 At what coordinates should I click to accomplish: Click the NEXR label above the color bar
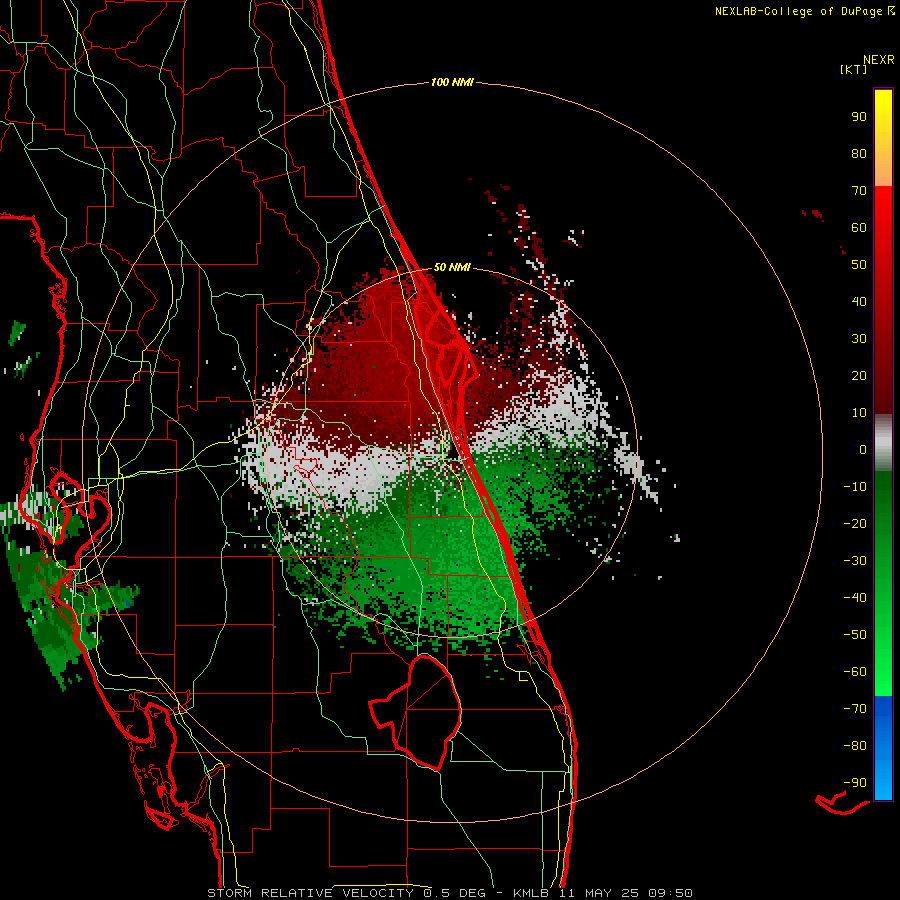[x=879, y=60]
